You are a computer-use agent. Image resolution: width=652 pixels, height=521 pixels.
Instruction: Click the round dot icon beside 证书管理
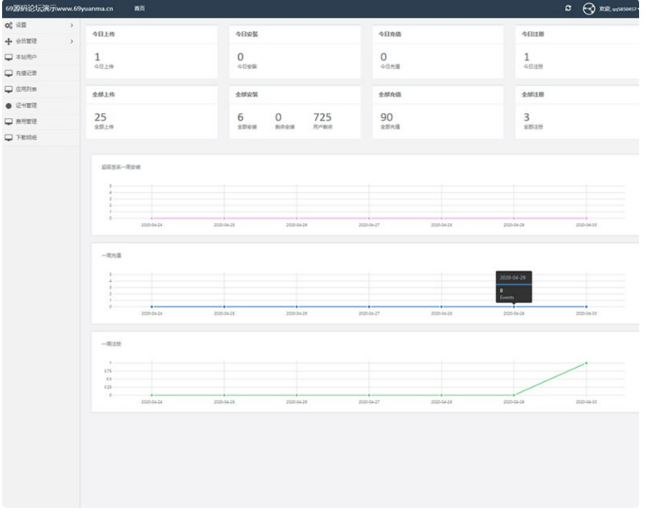[9, 105]
